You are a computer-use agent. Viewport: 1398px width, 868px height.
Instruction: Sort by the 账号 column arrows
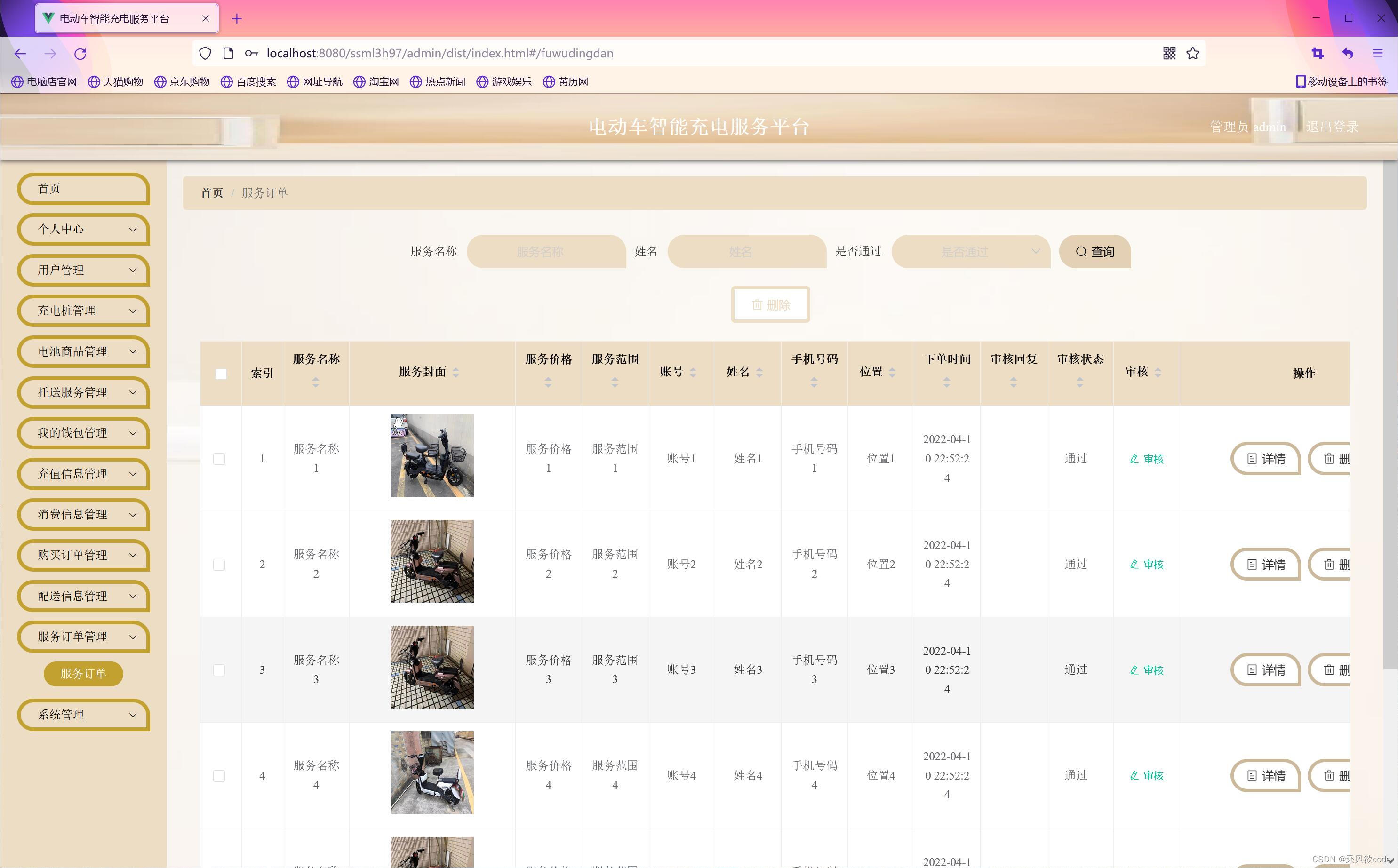coord(693,373)
